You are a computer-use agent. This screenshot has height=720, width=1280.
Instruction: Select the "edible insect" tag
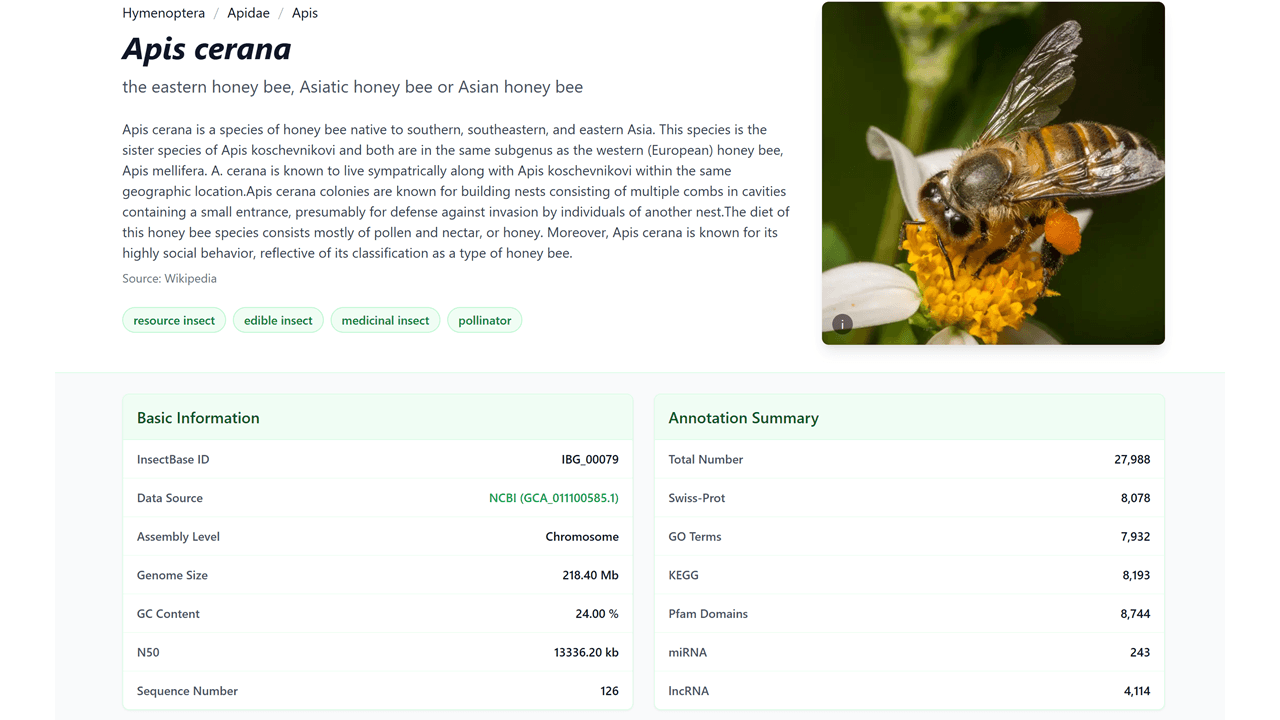278,320
